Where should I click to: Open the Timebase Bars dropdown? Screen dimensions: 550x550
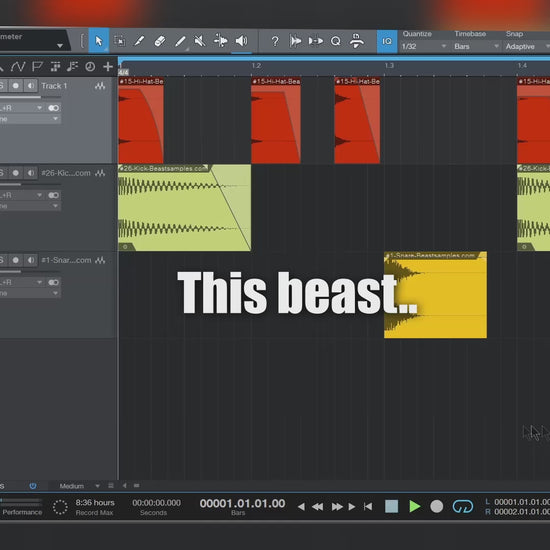(476, 46)
